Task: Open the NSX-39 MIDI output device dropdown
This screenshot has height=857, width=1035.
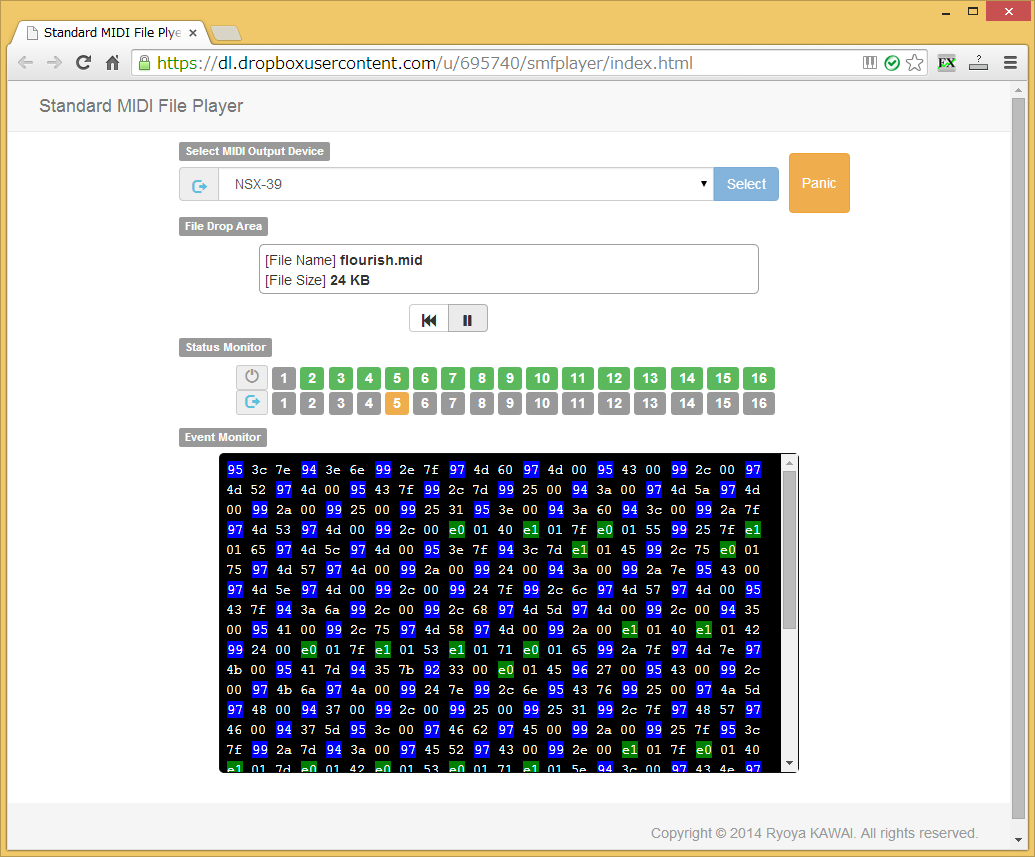Action: 466,184
